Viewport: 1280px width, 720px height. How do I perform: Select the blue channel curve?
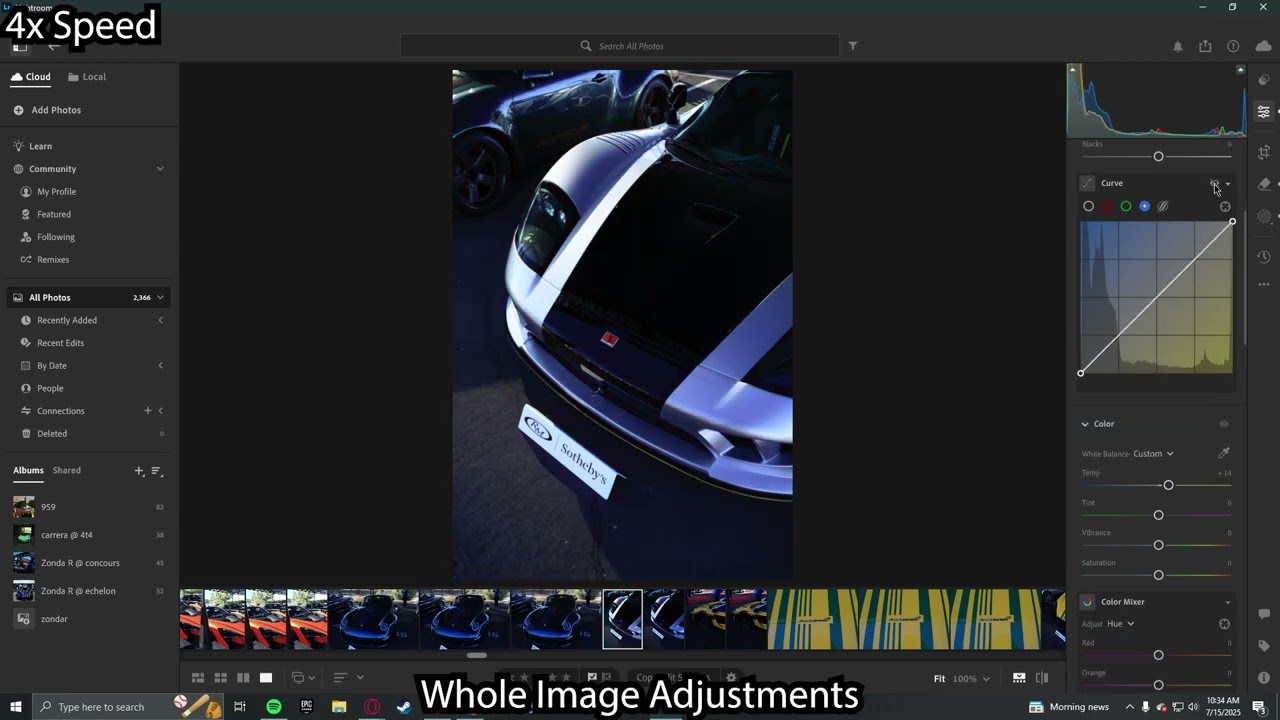tap(1144, 206)
